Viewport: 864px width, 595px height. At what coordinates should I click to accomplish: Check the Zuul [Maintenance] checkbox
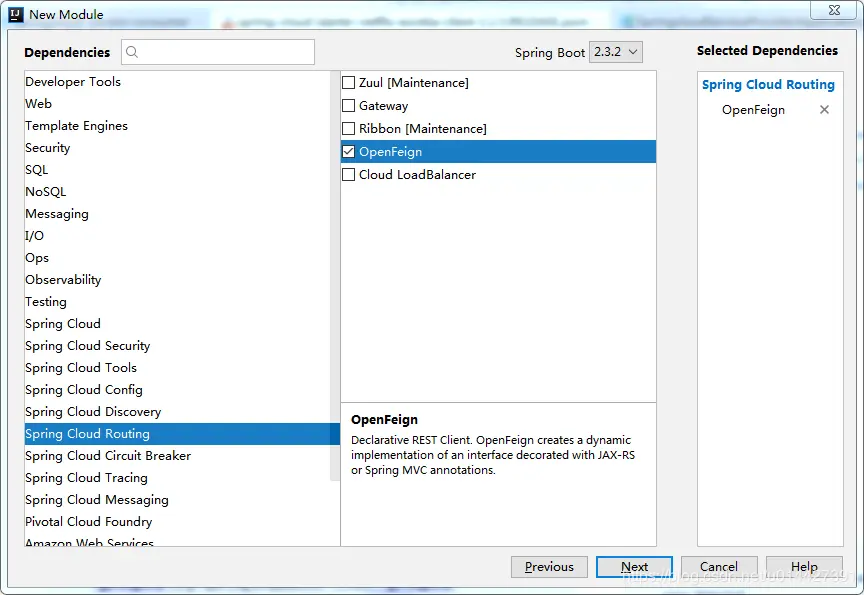coord(348,83)
